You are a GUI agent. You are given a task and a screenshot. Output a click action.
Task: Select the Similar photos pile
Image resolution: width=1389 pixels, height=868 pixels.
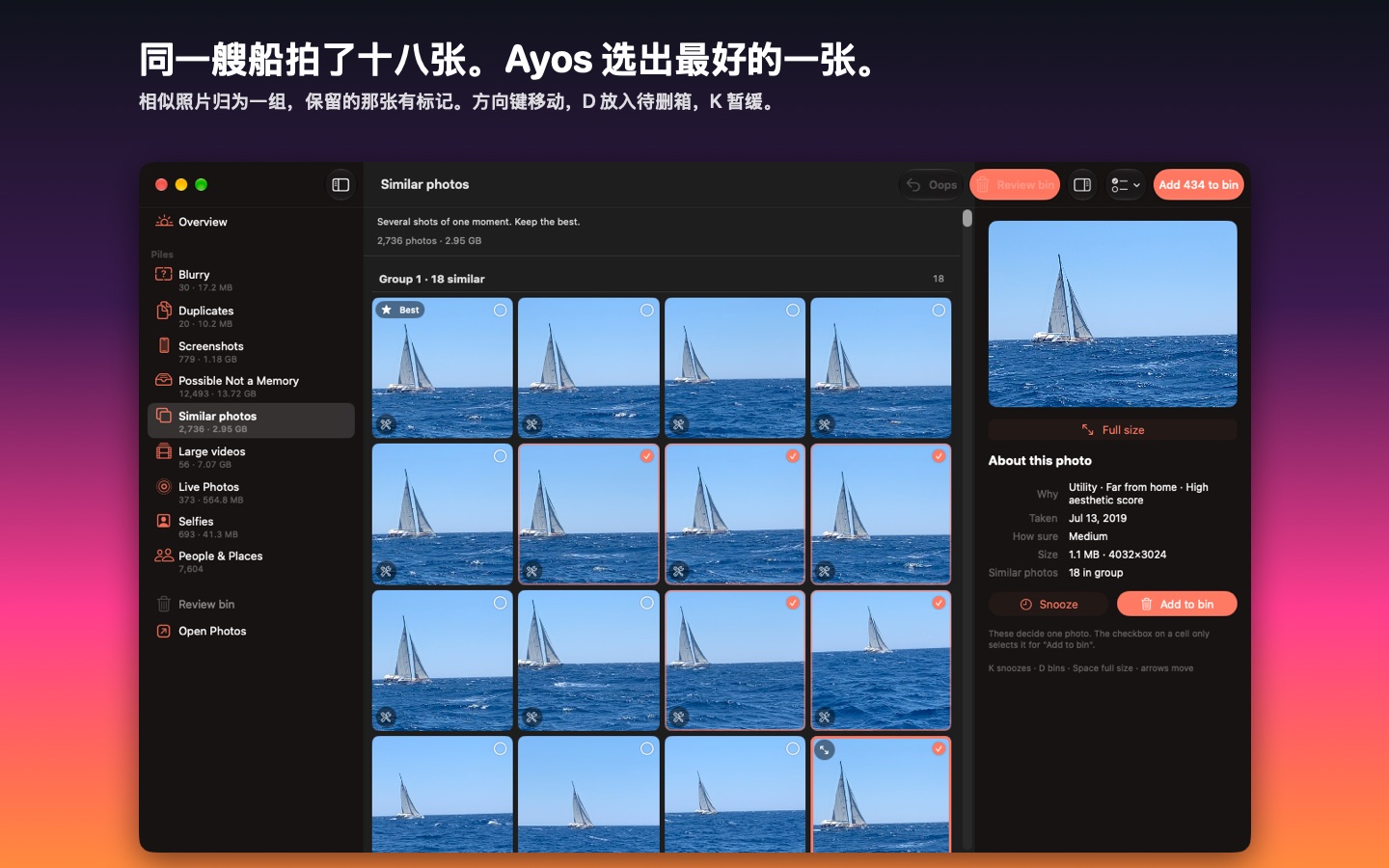coord(251,420)
